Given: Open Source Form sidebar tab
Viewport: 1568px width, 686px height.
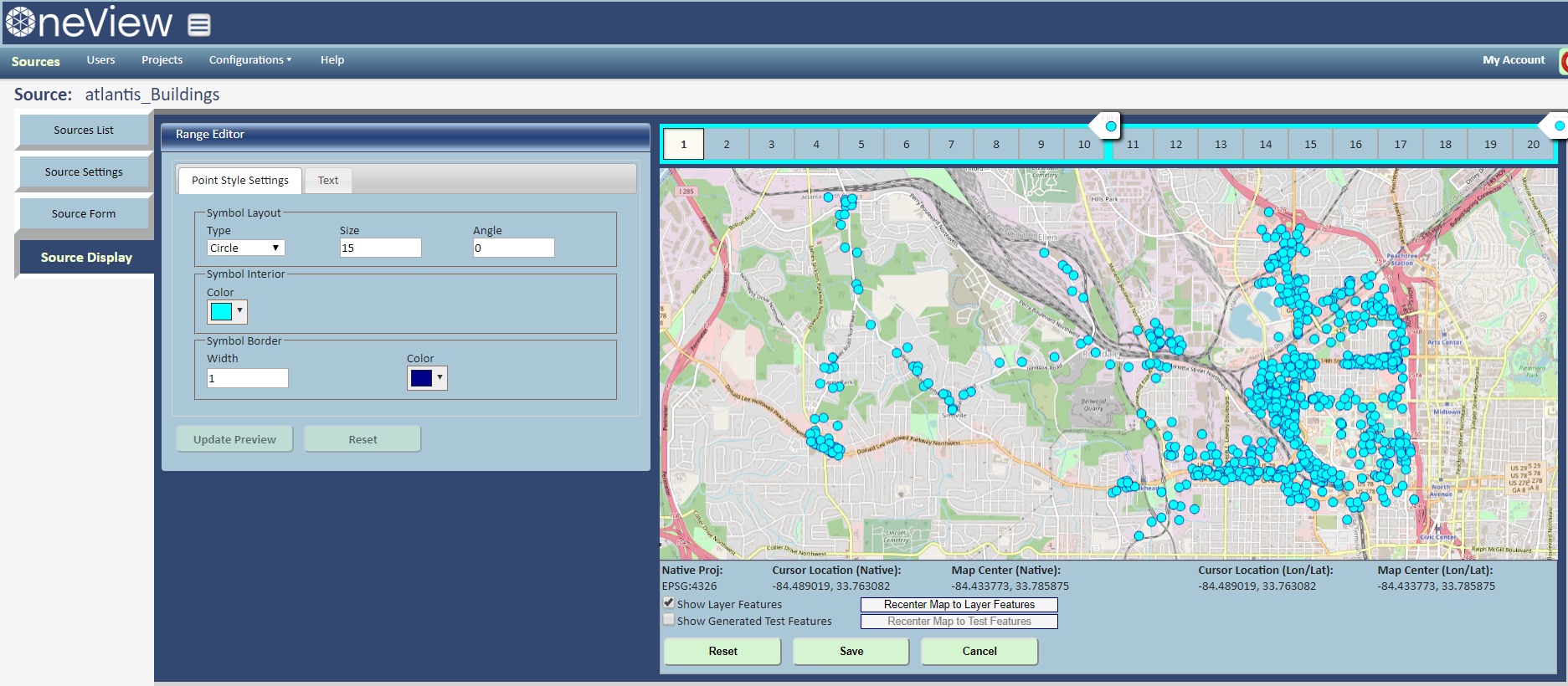Looking at the screenshot, I should pyautogui.click(x=84, y=213).
